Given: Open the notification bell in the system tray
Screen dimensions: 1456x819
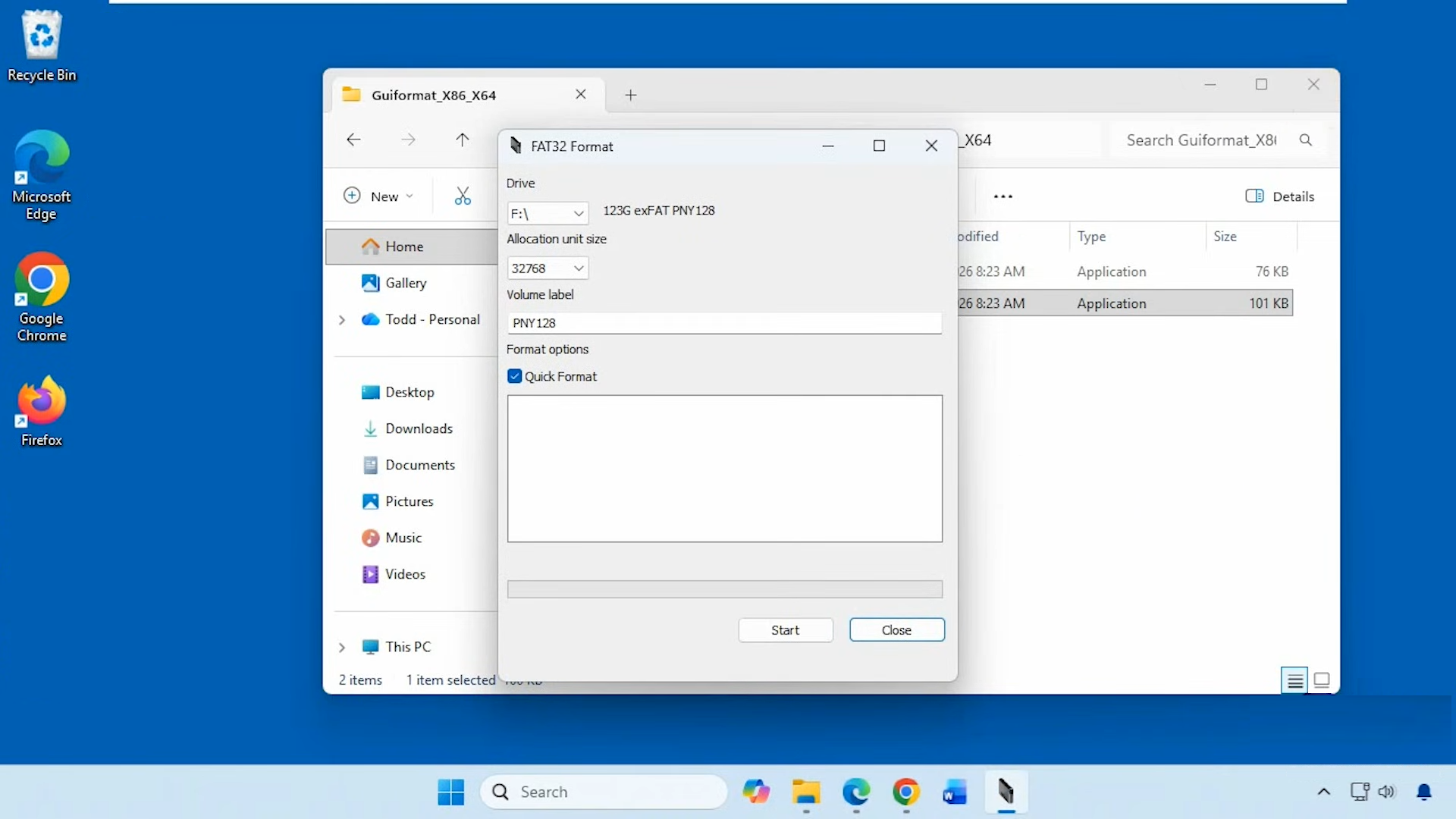Looking at the screenshot, I should (x=1424, y=792).
